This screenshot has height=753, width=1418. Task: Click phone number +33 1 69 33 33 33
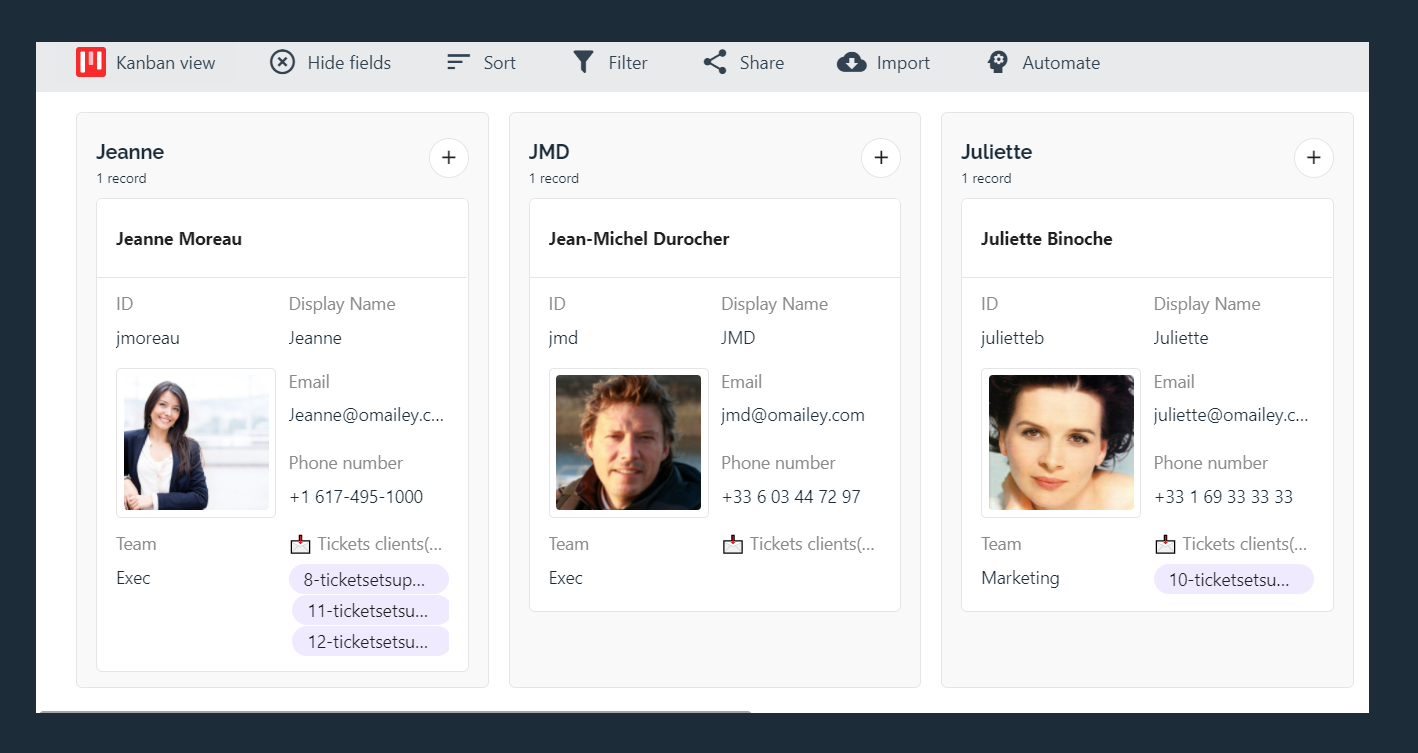point(1224,497)
